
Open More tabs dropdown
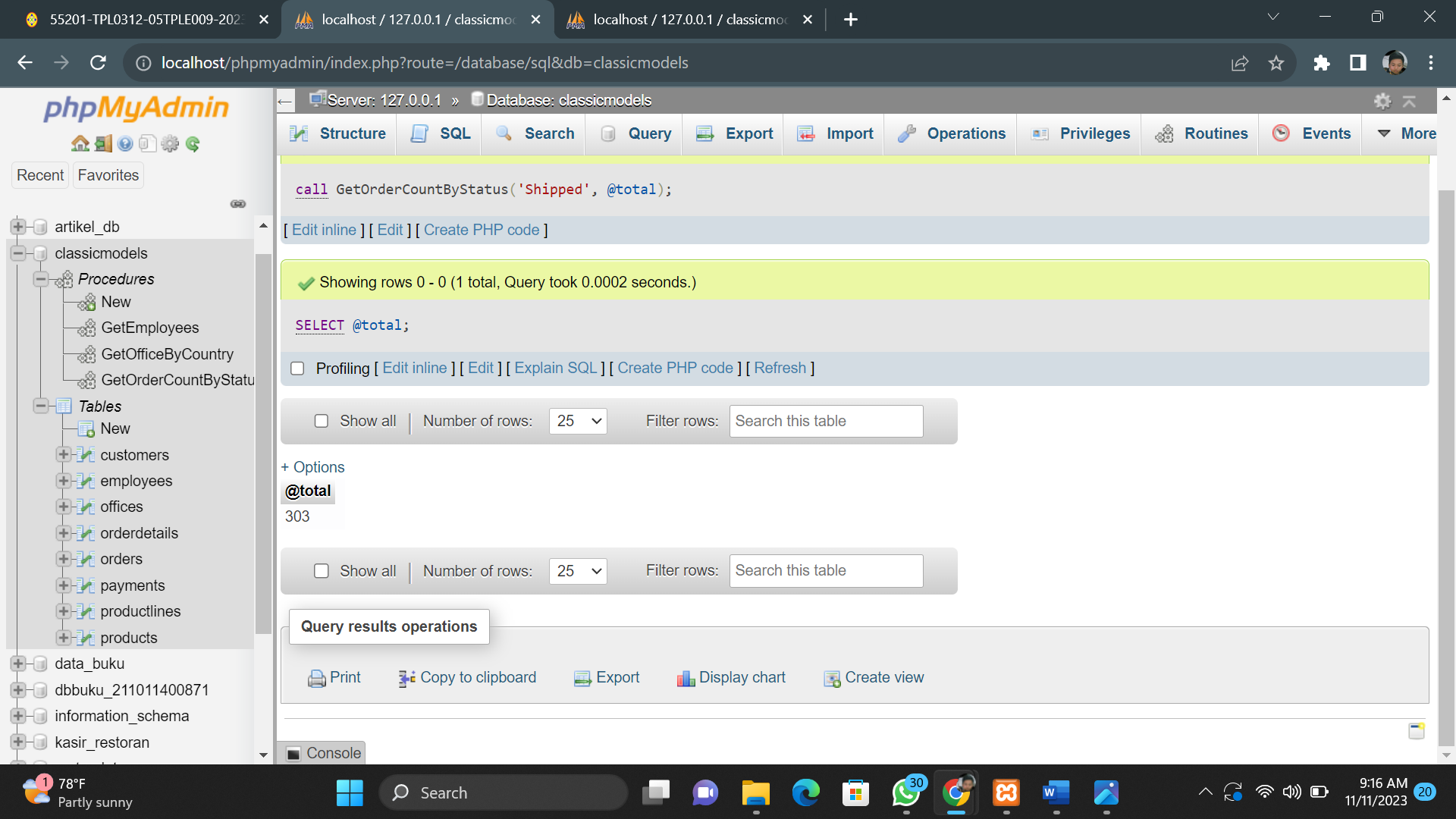[1407, 134]
